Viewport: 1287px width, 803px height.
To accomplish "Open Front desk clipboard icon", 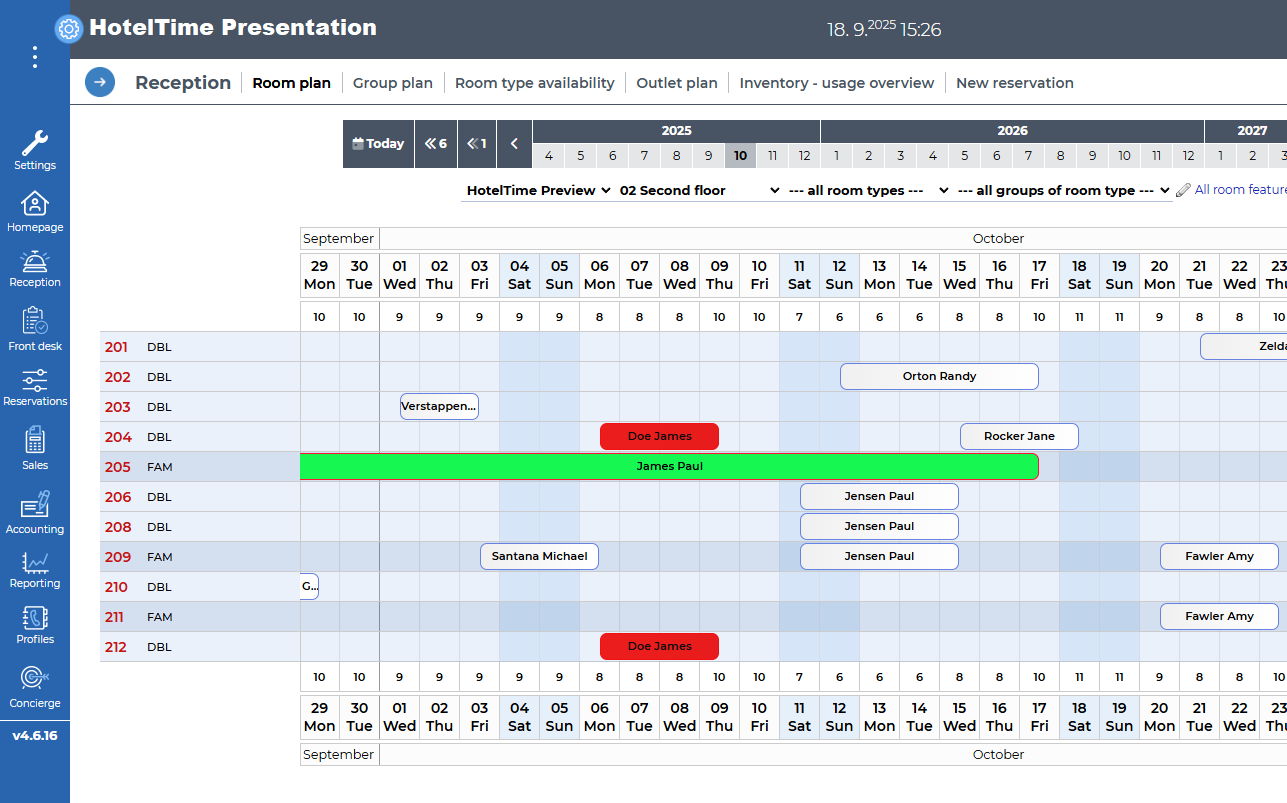I will click(x=35, y=322).
